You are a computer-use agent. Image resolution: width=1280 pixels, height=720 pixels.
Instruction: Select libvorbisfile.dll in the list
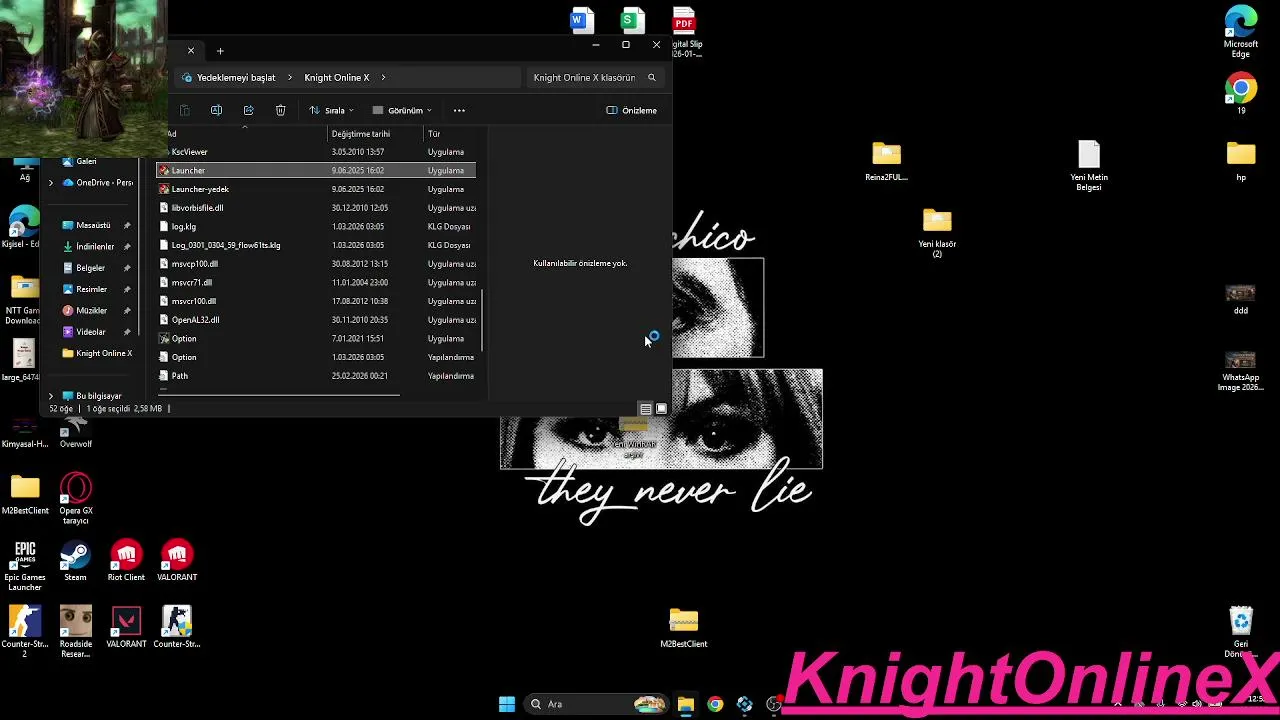[x=316, y=208]
